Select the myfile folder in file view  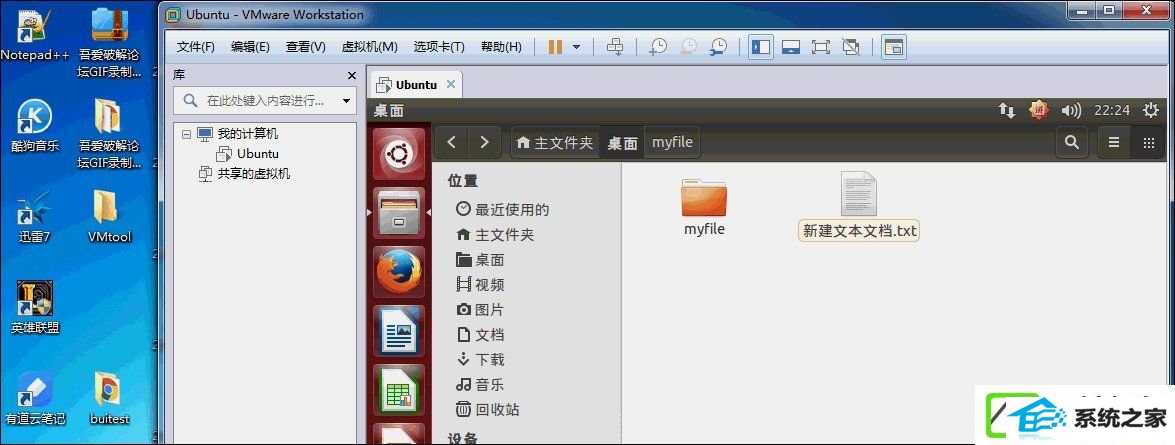click(x=704, y=208)
